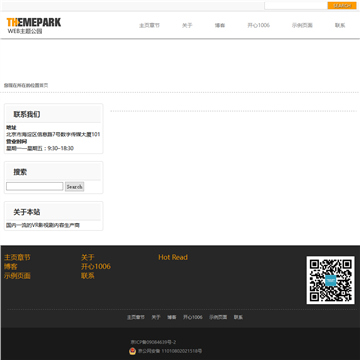Open orange 主页章节 link in footer
This screenshot has width=360, height=360.
pyautogui.click(x=17, y=257)
